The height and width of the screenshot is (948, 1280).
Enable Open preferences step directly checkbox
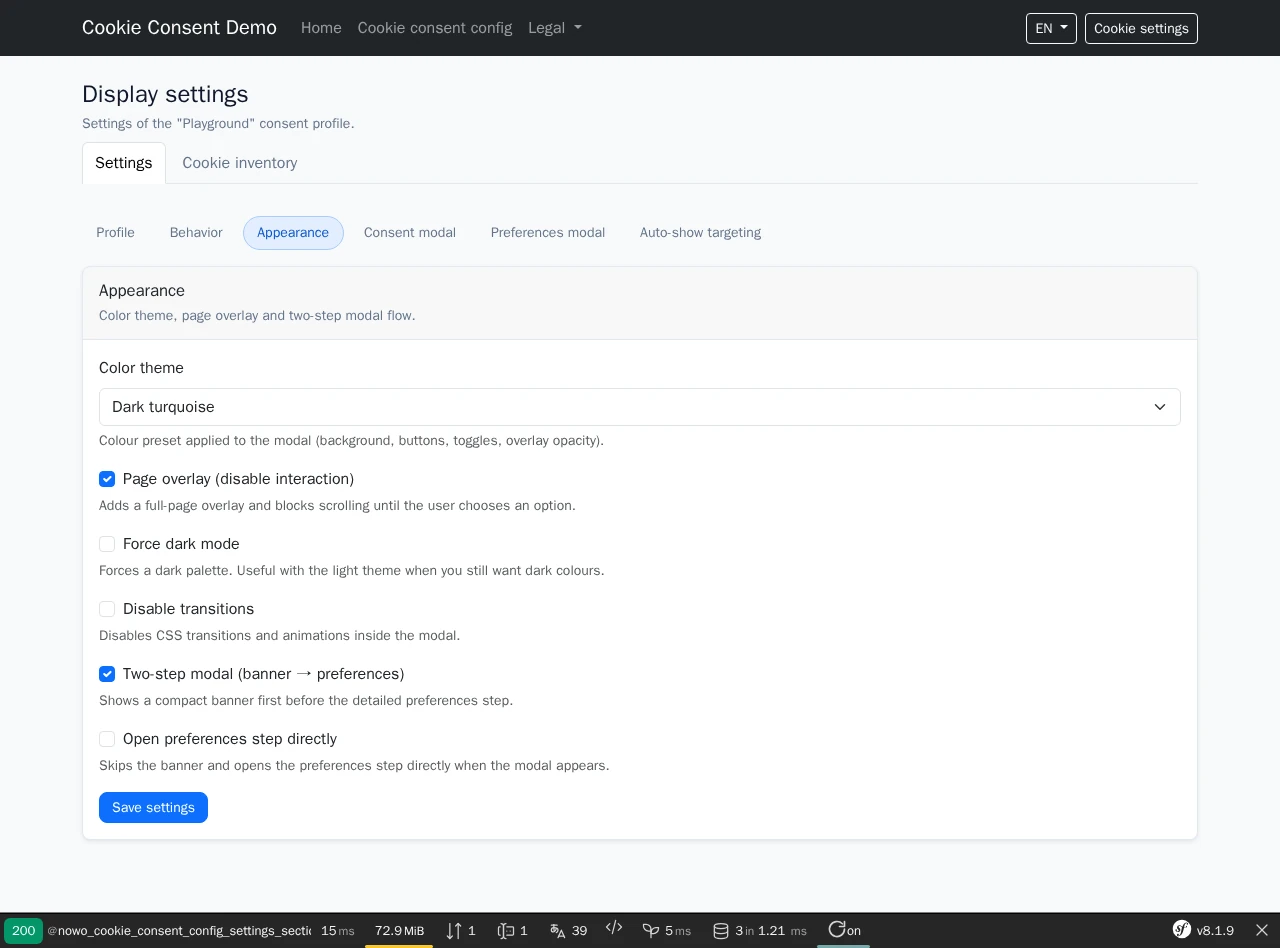(107, 739)
